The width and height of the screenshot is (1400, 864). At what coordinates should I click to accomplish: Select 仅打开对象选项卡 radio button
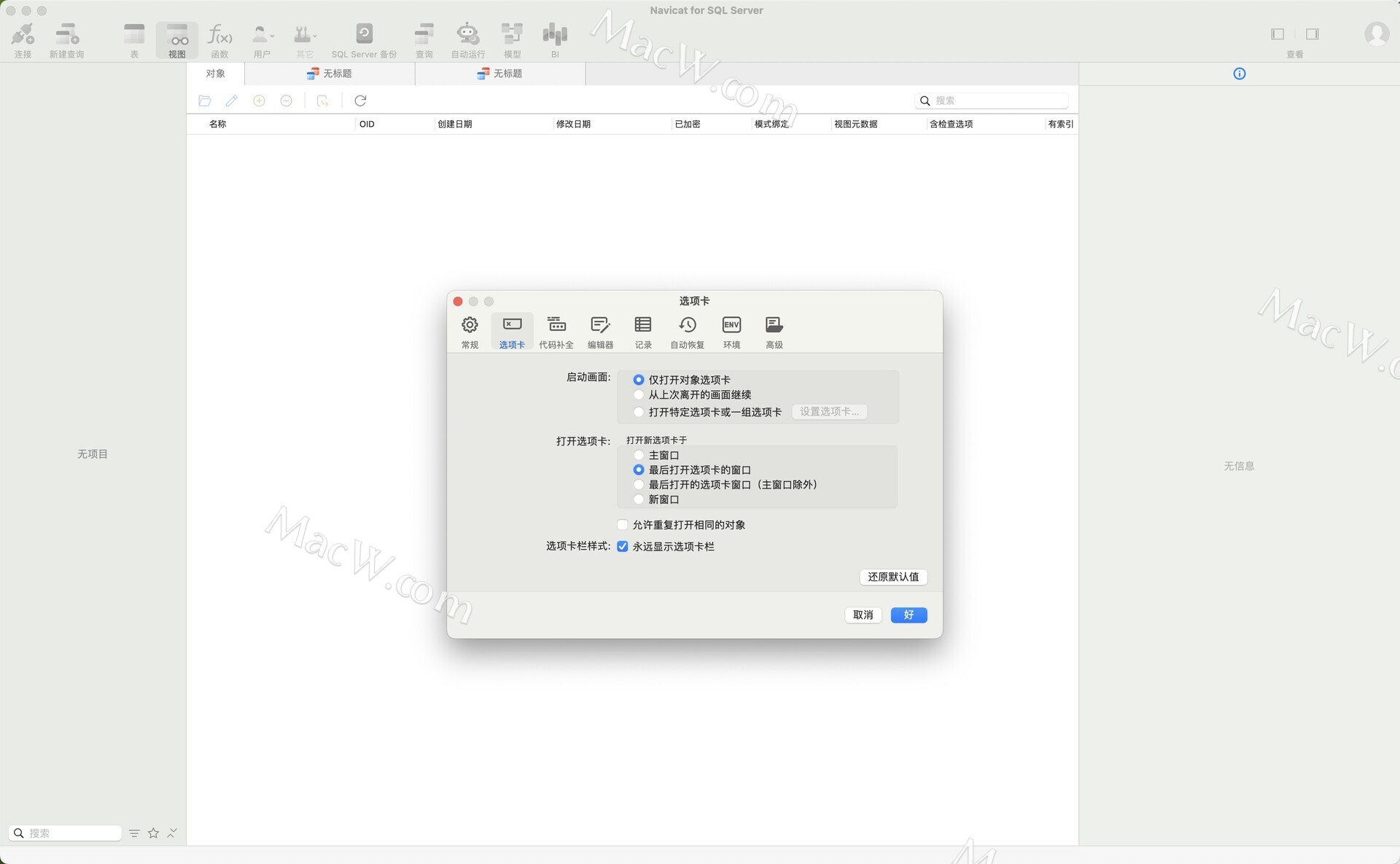639,380
